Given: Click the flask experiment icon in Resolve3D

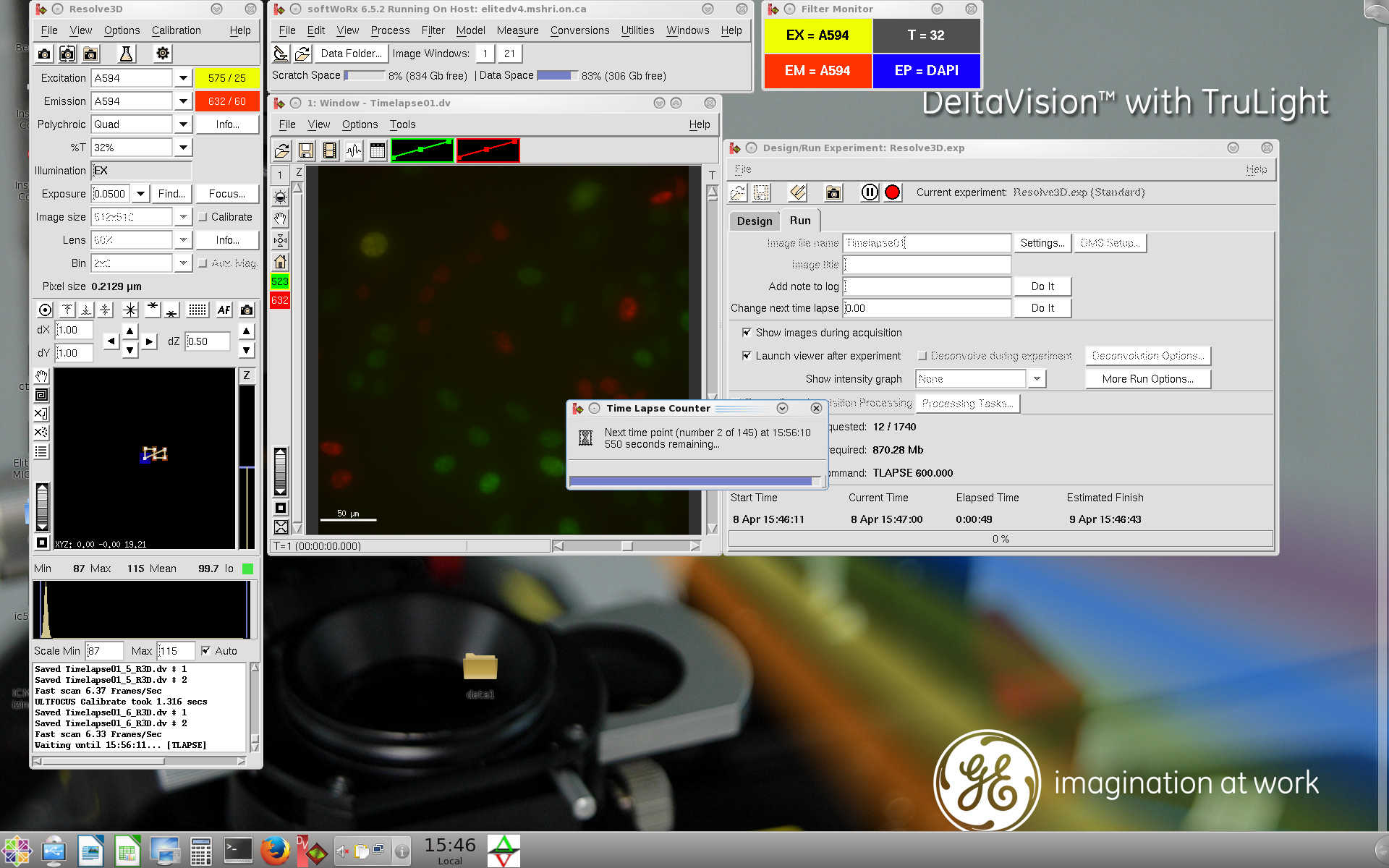Looking at the screenshot, I should tap(126, 54).
